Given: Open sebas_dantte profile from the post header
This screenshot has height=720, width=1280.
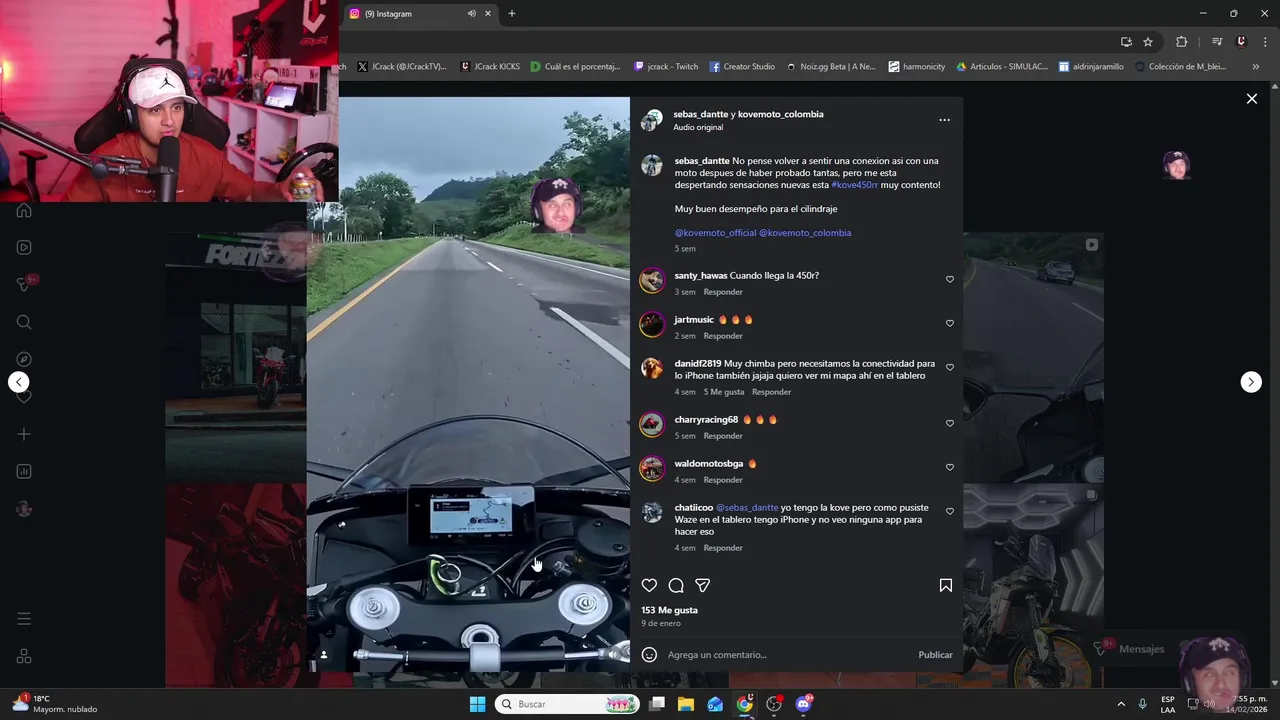Looking at the screenshot, I should [x=701, y=114].
